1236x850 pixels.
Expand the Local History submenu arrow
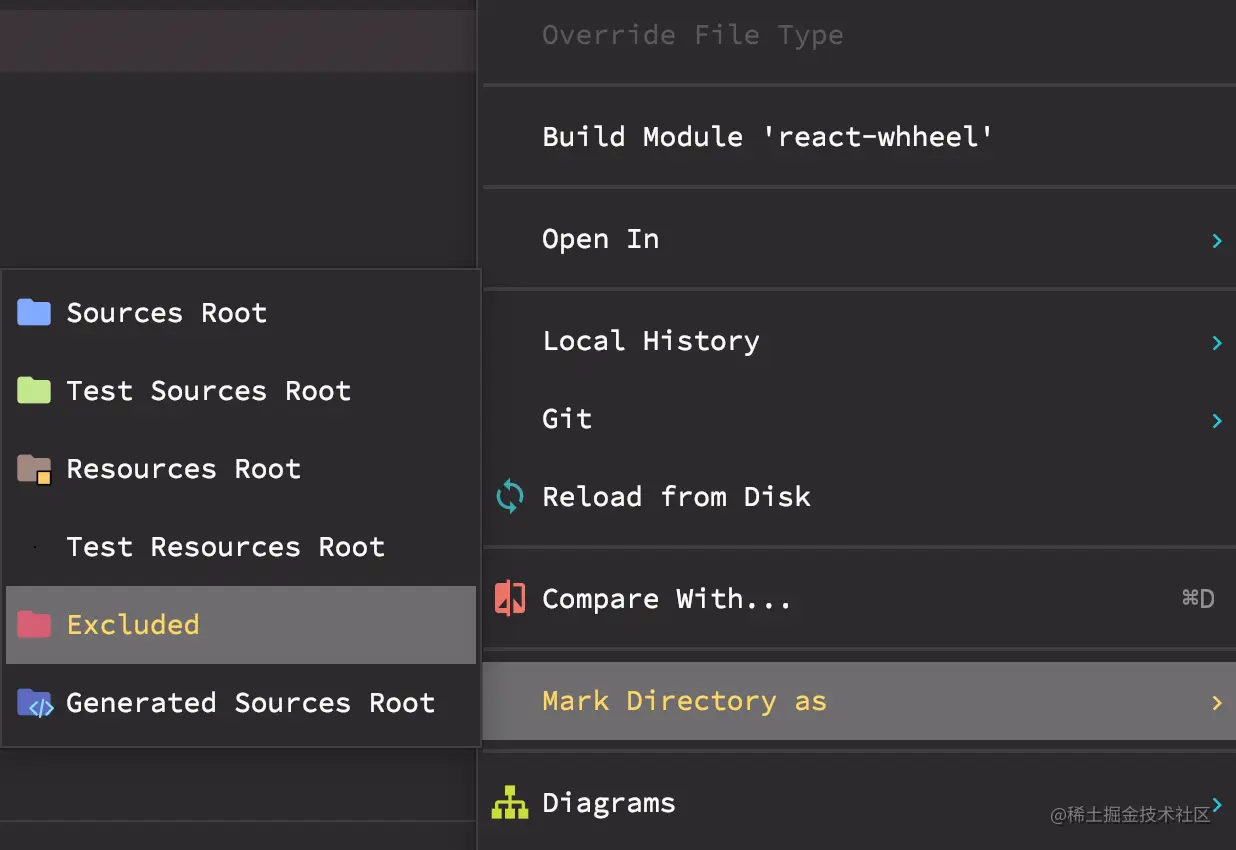[x=1216, y=342]
